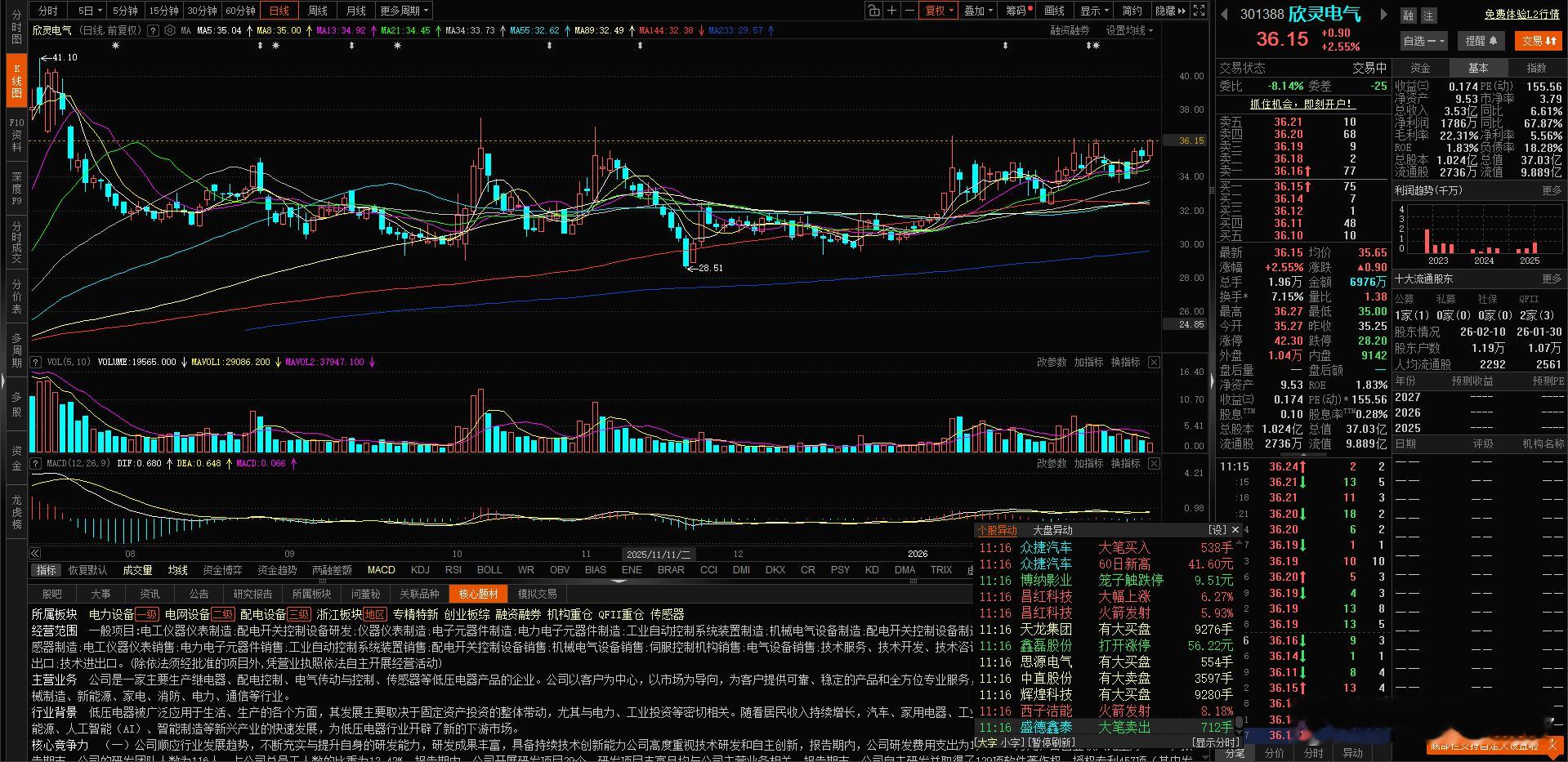This screenshot has width=1568, height=762.
Task: Expand 更多 in 利润趋势 section
Action: [1552, 190]
